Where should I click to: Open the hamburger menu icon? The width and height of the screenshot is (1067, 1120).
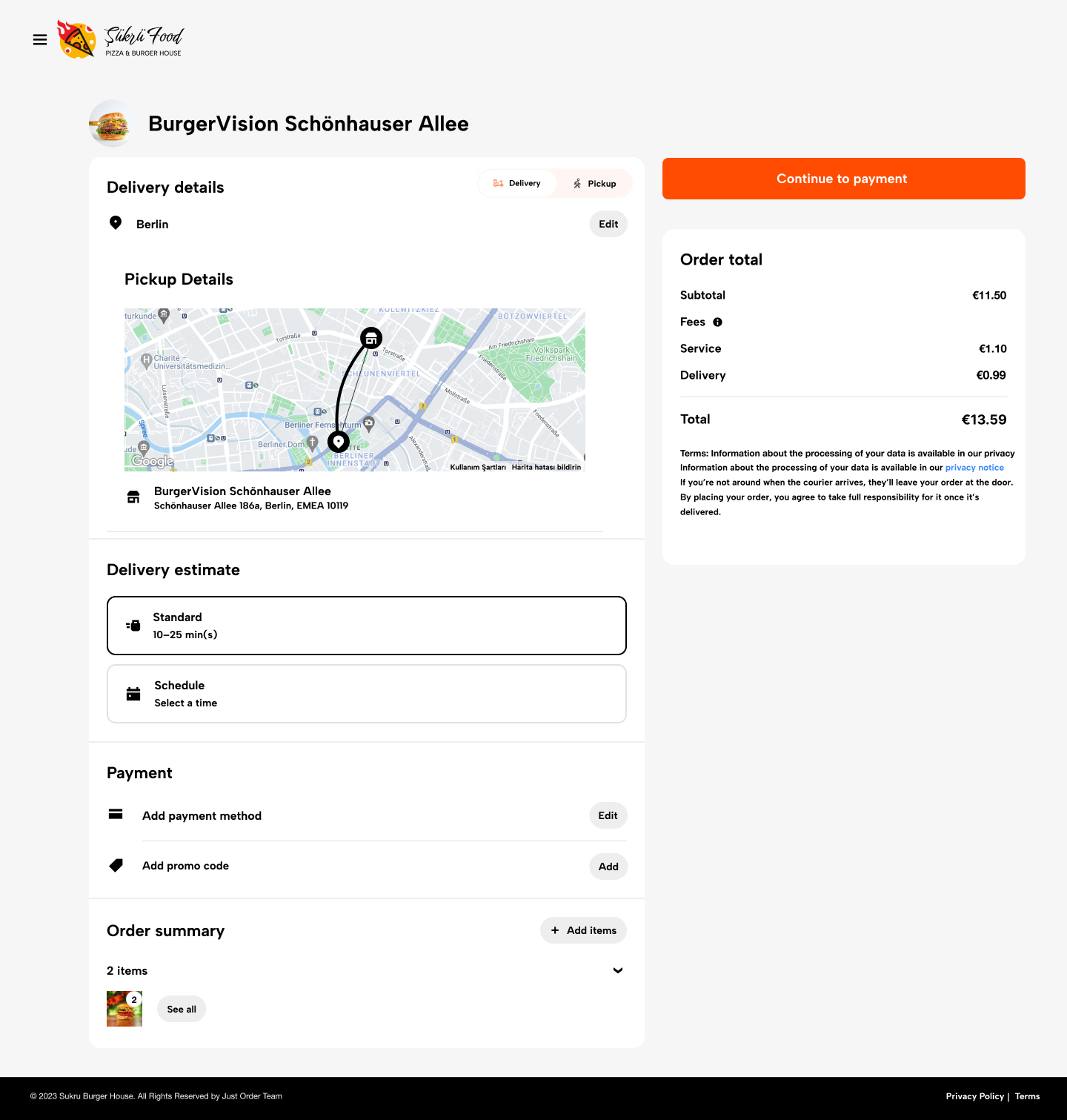(x=40, y=40)
